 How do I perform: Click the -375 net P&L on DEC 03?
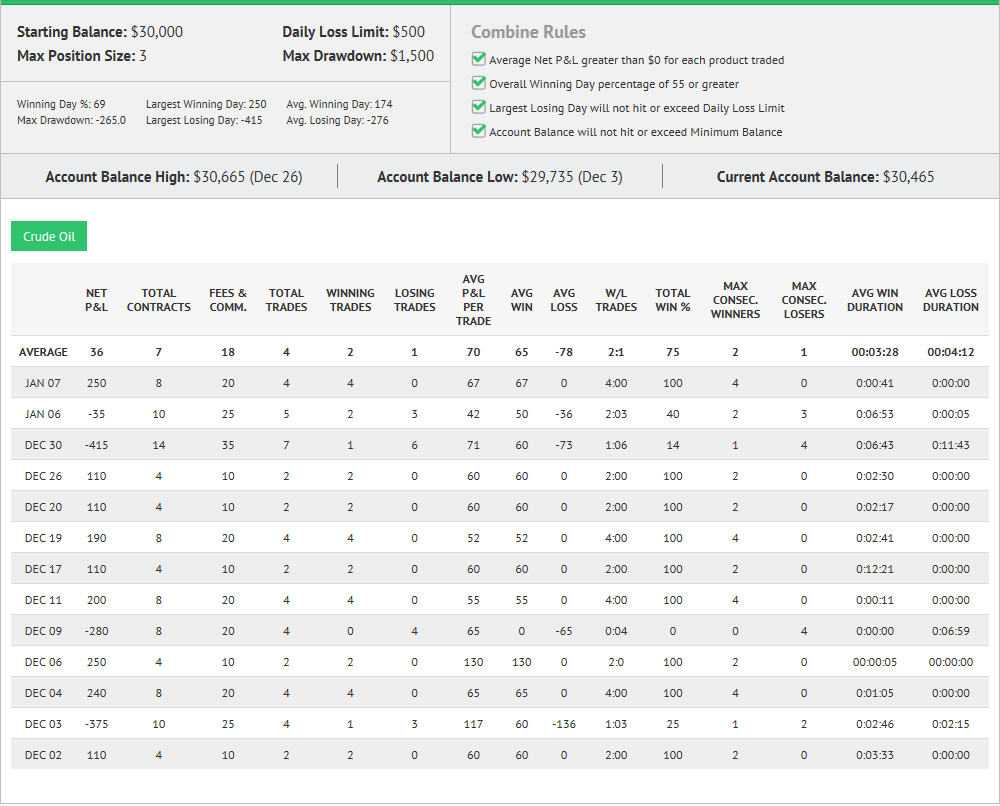(x=96, y=724)
